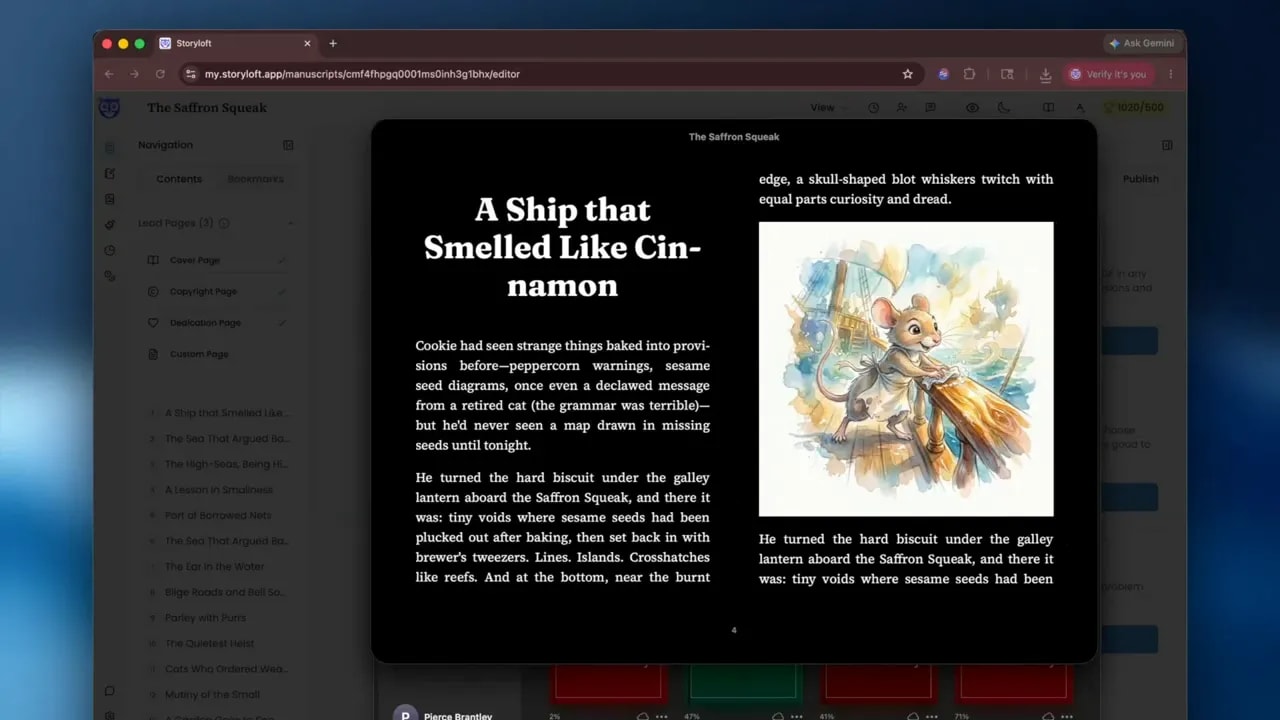This screenshot has height=720, width=1280.
Task: Open chapter 'Port of Borrowed Nets'
Action: coord(218,516)
